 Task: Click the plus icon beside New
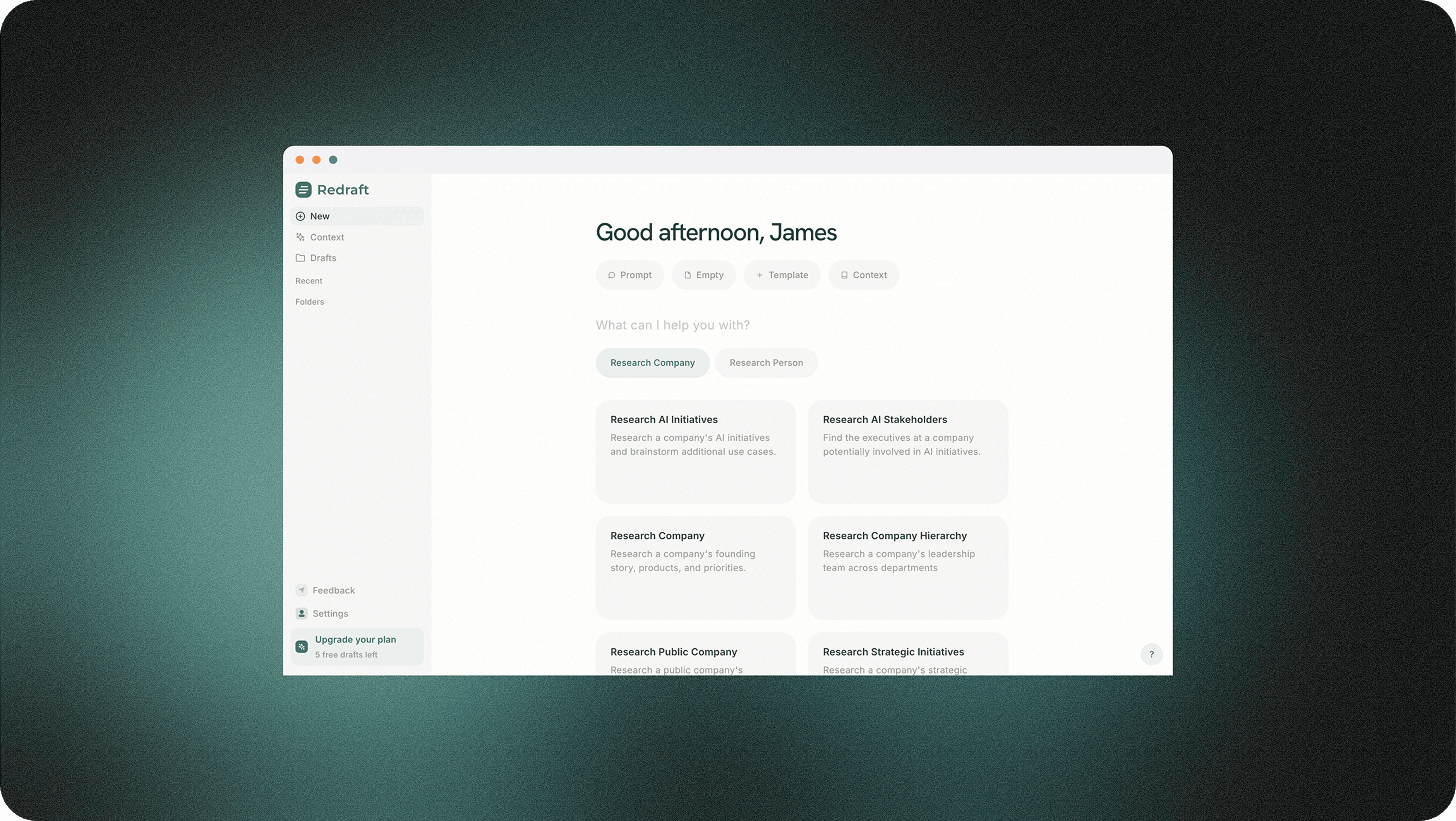[300, 216]
